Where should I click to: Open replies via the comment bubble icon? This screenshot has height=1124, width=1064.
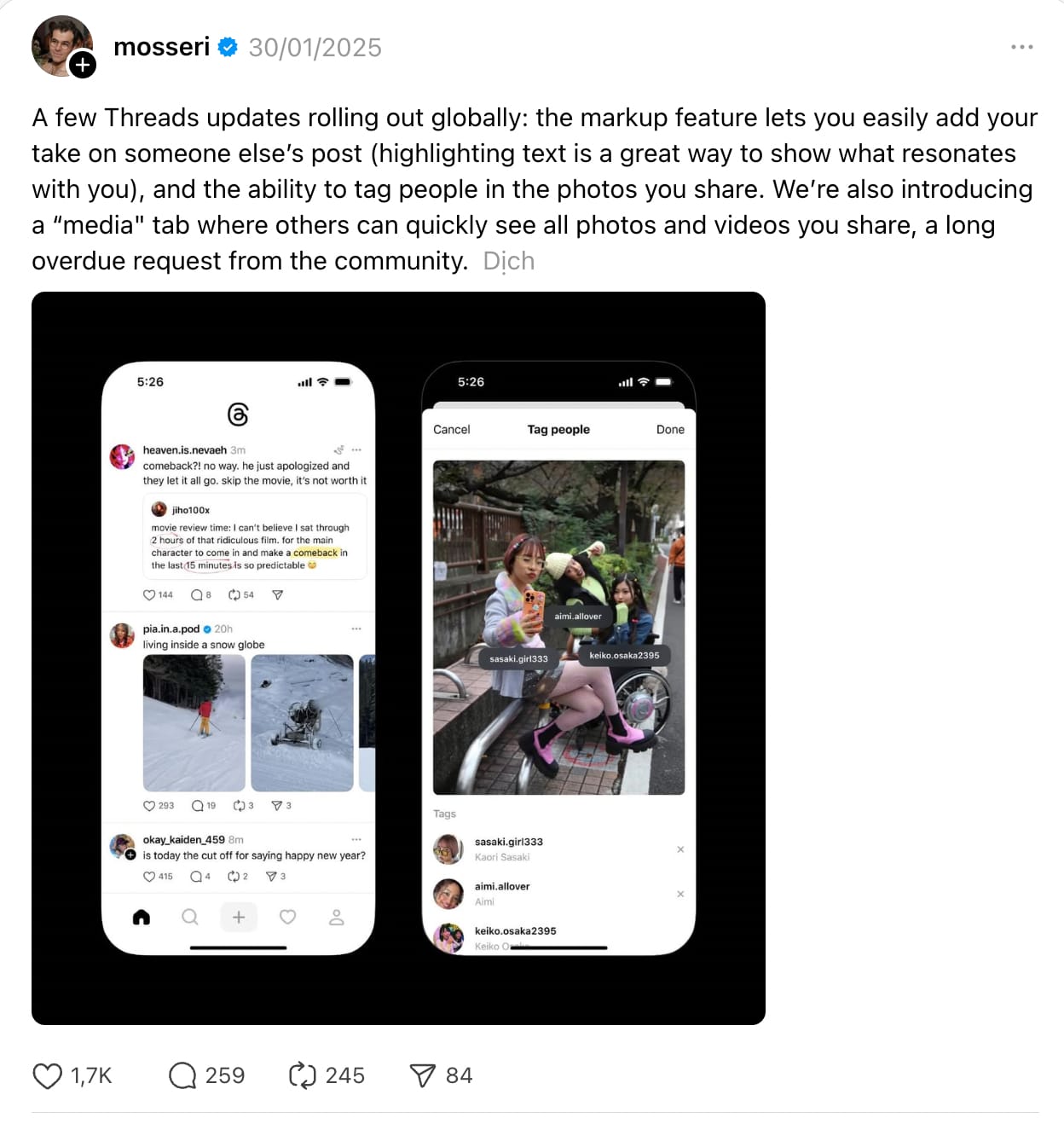coord(182,1075)
